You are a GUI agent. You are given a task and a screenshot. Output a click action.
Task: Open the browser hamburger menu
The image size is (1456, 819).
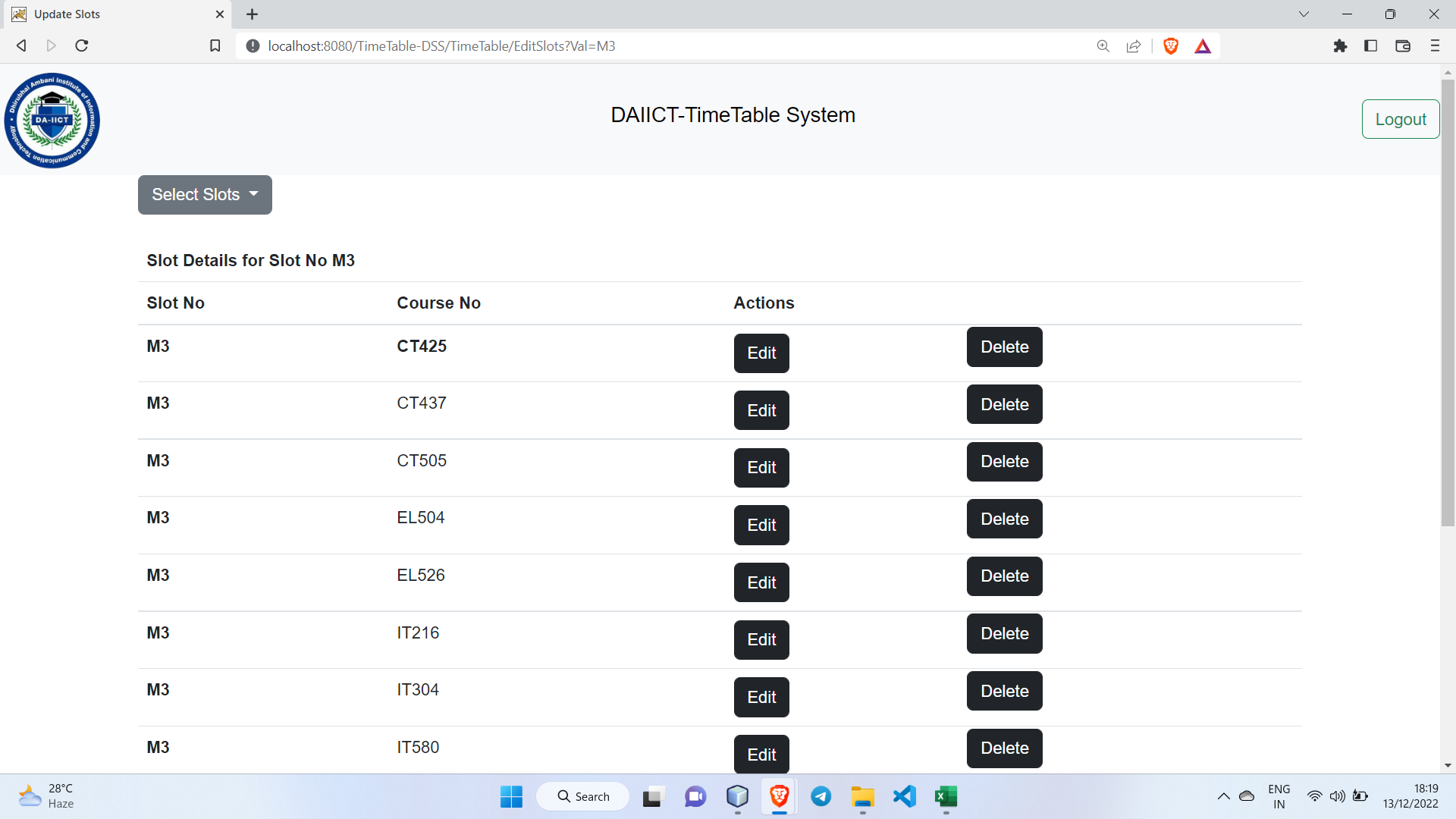pos(1435,46)
